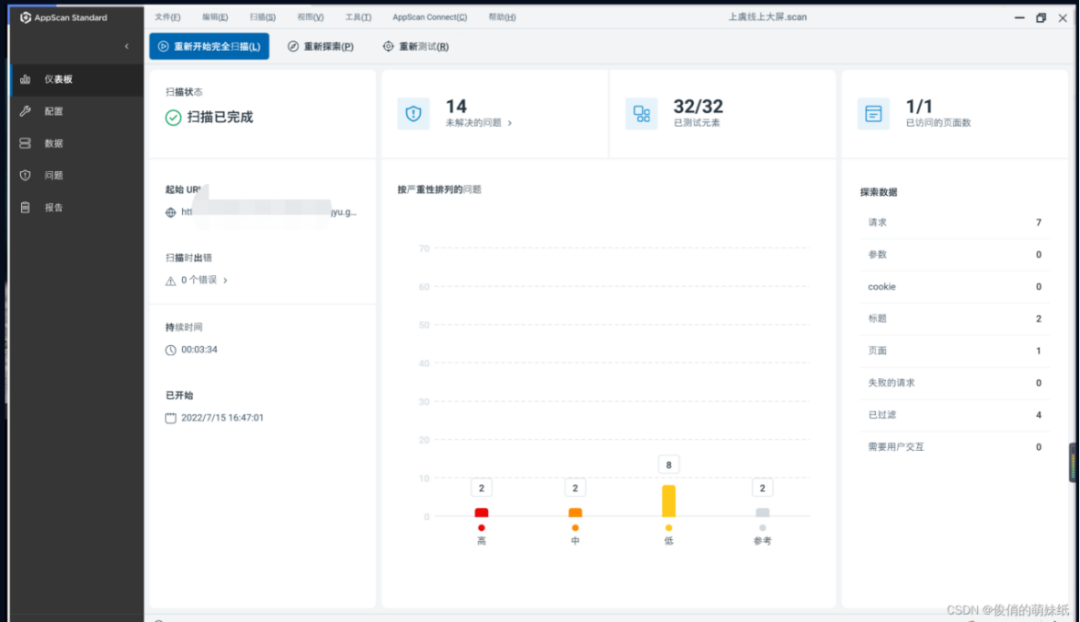This screenshot has width=1080, height=622.
Task: Click the AppScan Standard logo icon
Action: pos(25,17)
